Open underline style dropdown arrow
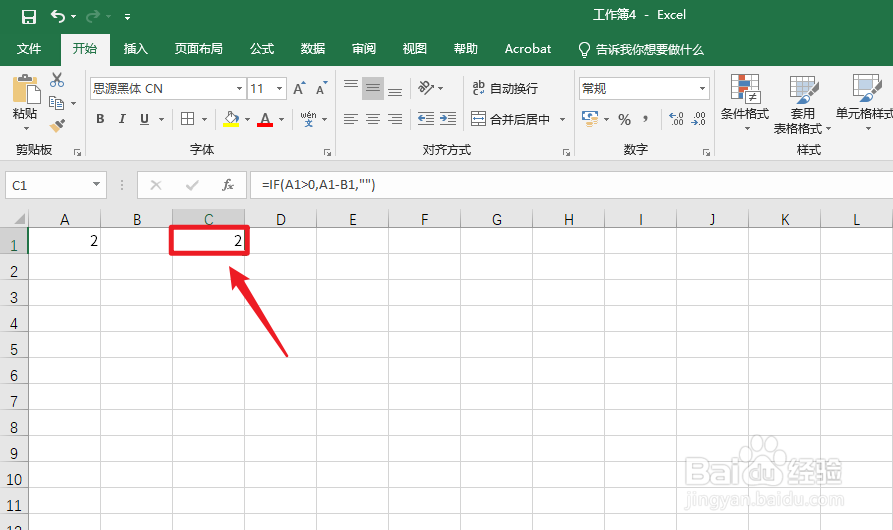 pos(161,120)
